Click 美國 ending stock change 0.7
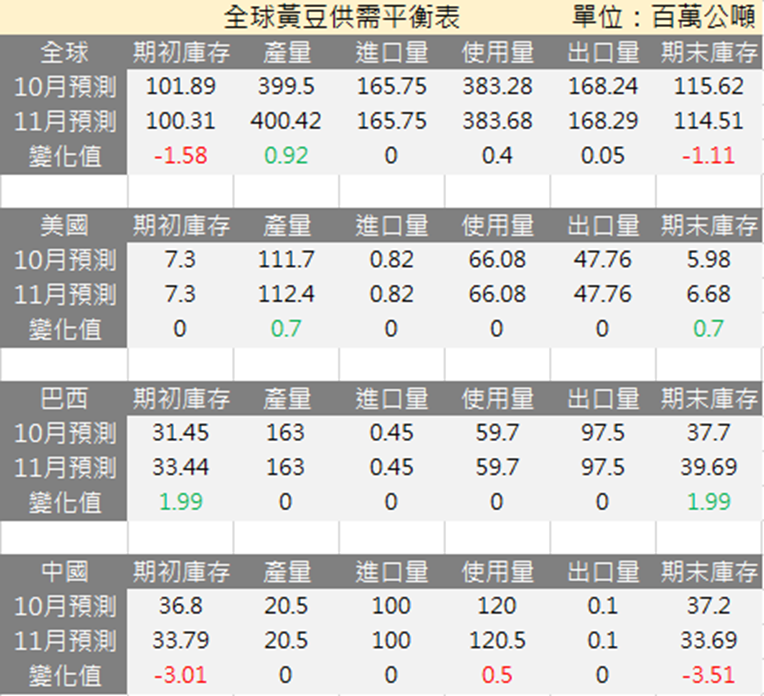Screen dimensions: 764x696 click(708, 329)
